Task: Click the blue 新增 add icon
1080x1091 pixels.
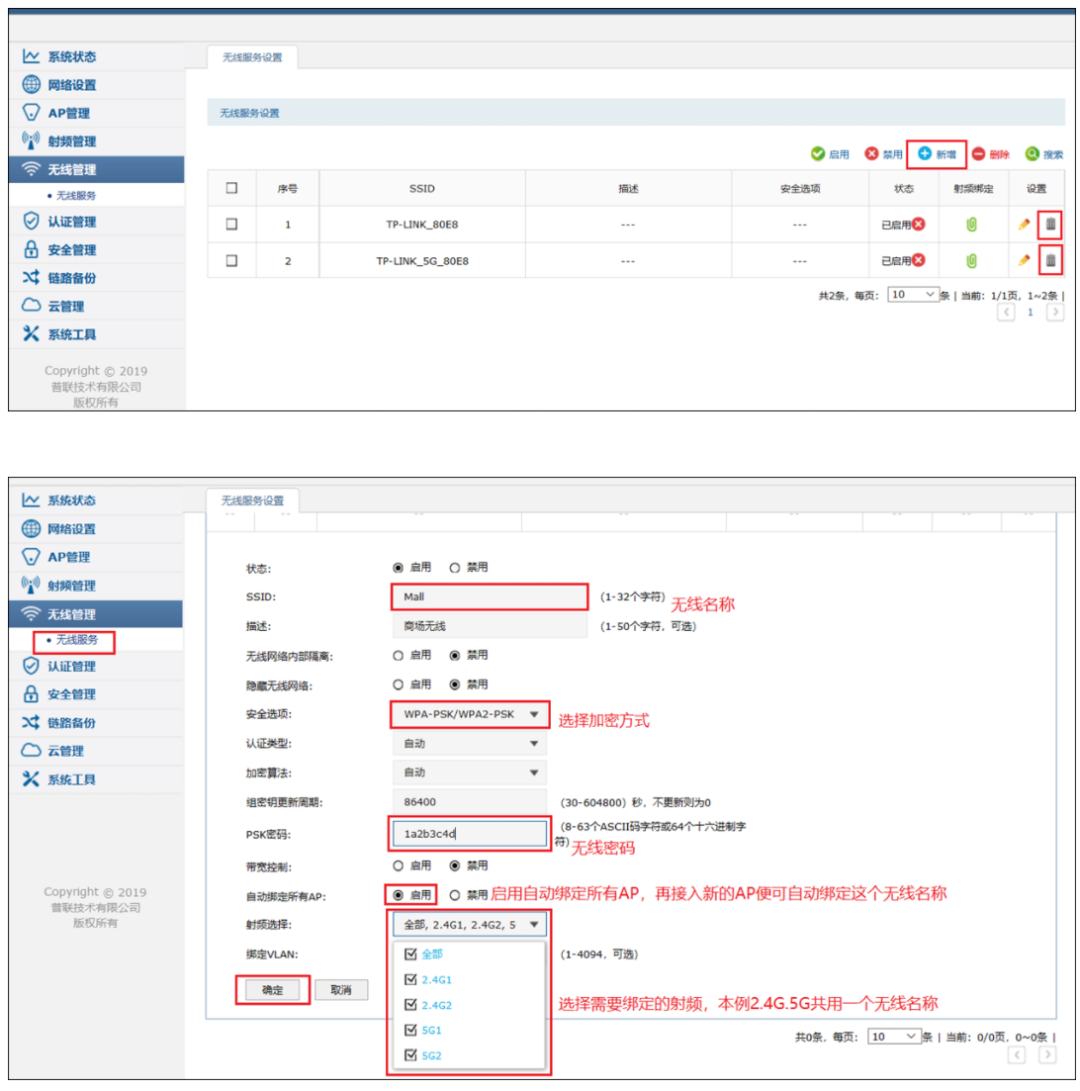Action: (925, 154)
